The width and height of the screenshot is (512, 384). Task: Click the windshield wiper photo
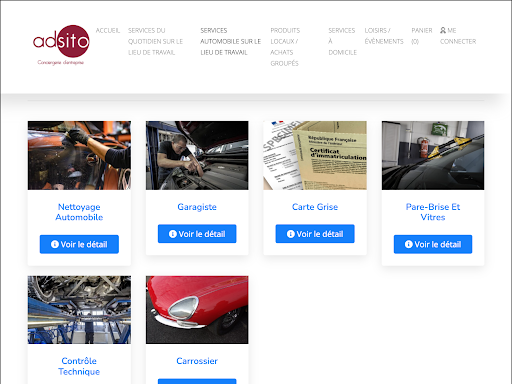(x=433, y=155)
